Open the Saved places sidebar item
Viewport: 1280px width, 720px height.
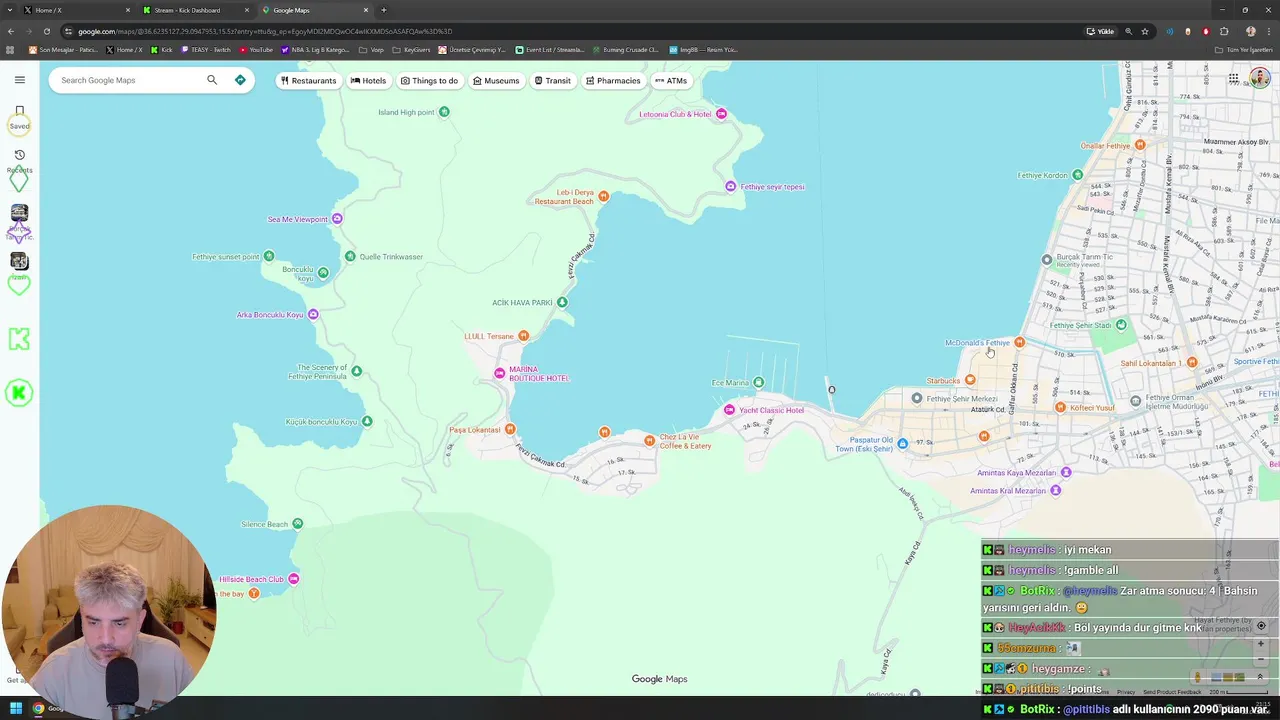[x=19, y=117]
